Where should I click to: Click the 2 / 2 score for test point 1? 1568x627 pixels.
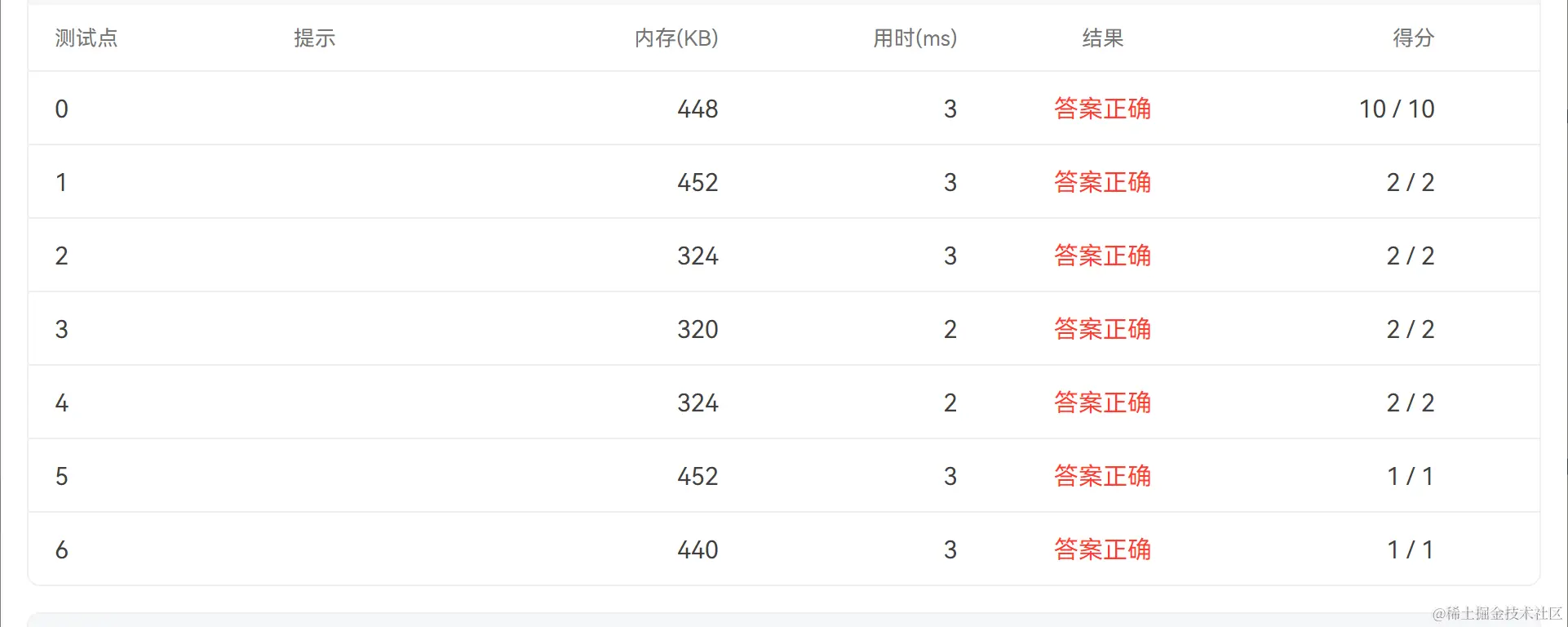(x=1410, y=182)
